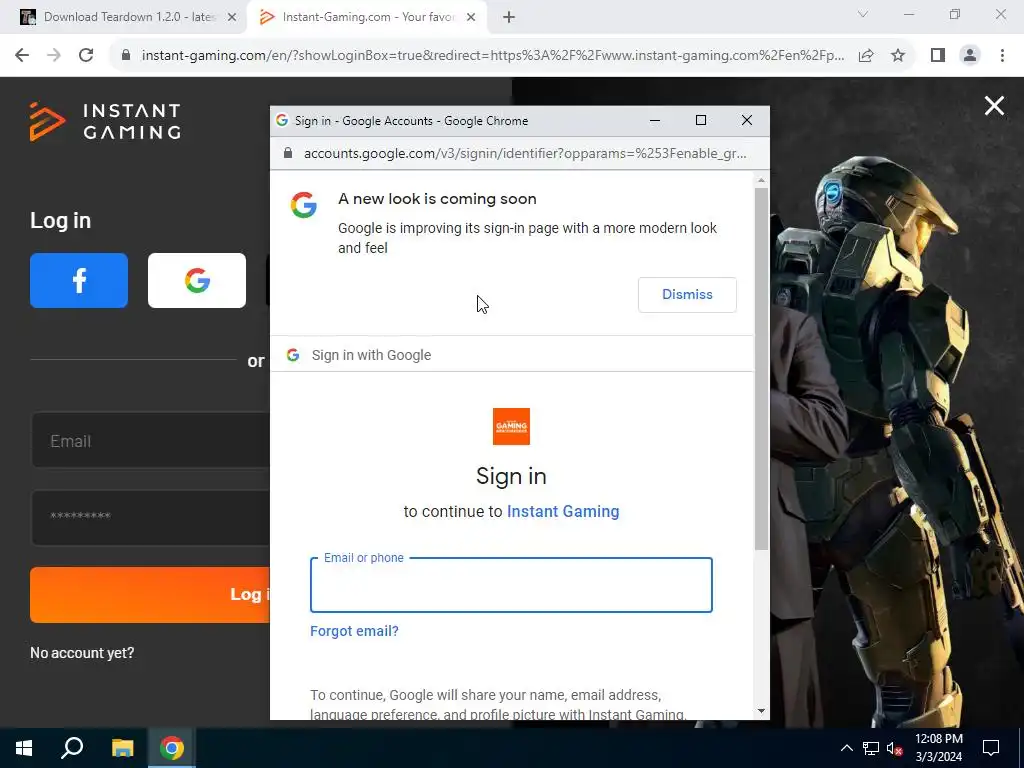The height and width of the screenshot is (768, 1024).
Task: Open the Windows notification center
Action: coord(991,748)
